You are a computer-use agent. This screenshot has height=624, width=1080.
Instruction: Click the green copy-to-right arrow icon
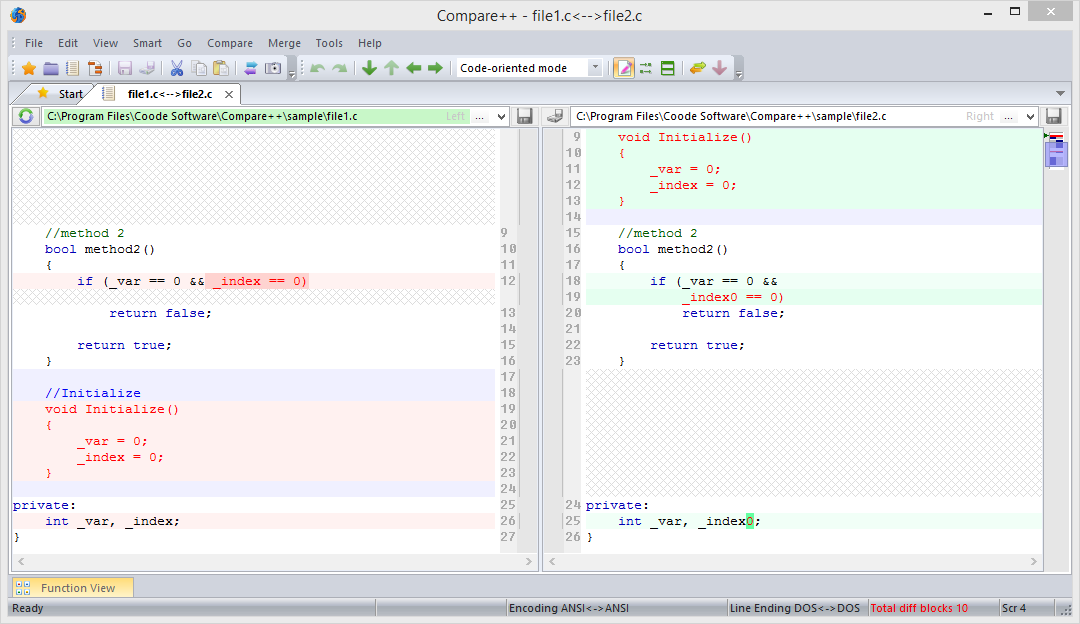click(435, 68)
